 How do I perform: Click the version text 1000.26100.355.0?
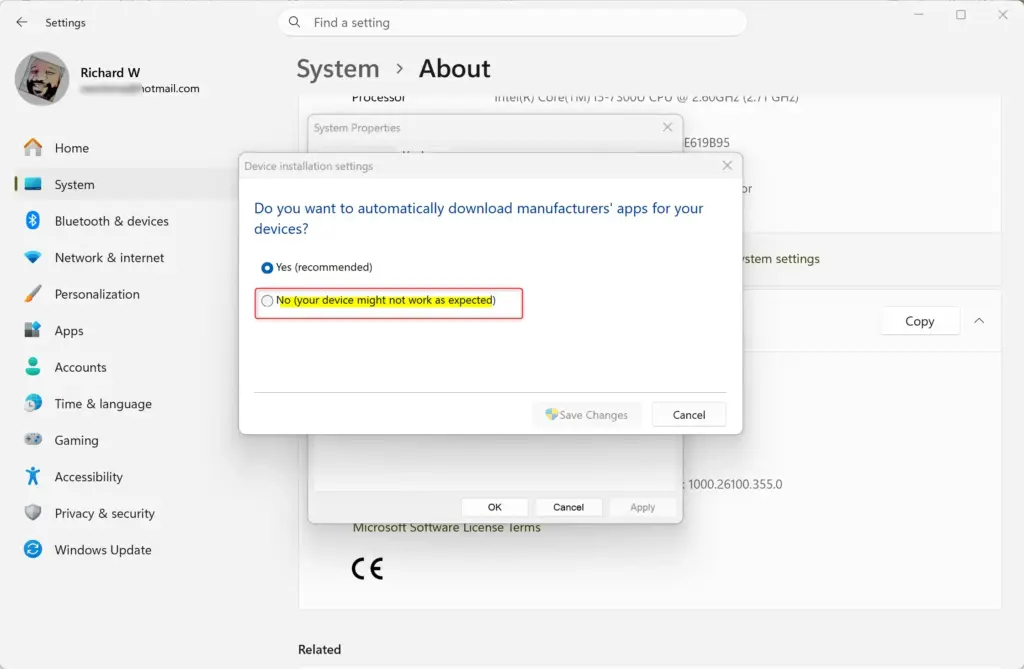point(735,484)
